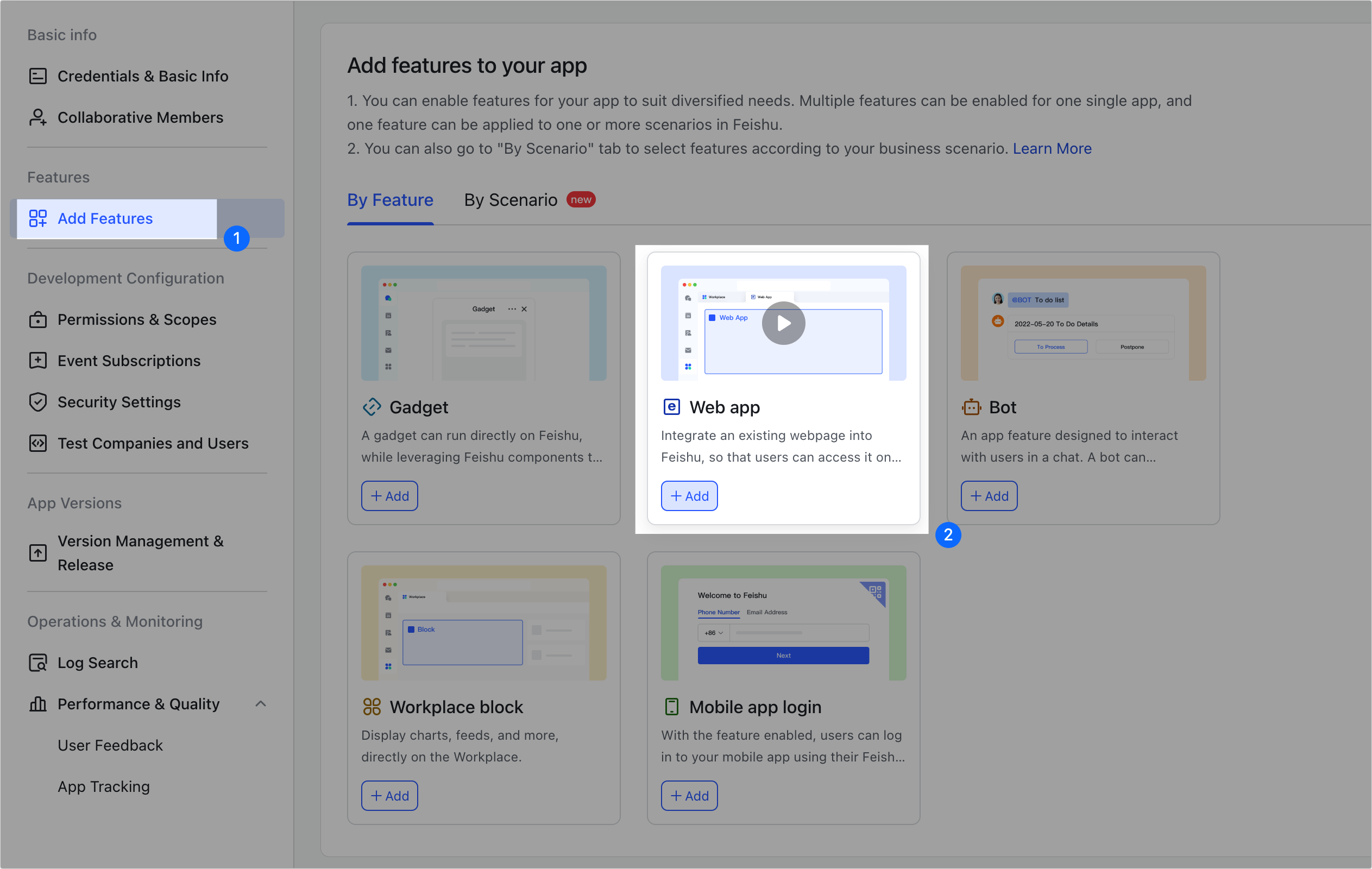Add the Web app feature
The image size is (1372, 869).
(x=689, y=496)
